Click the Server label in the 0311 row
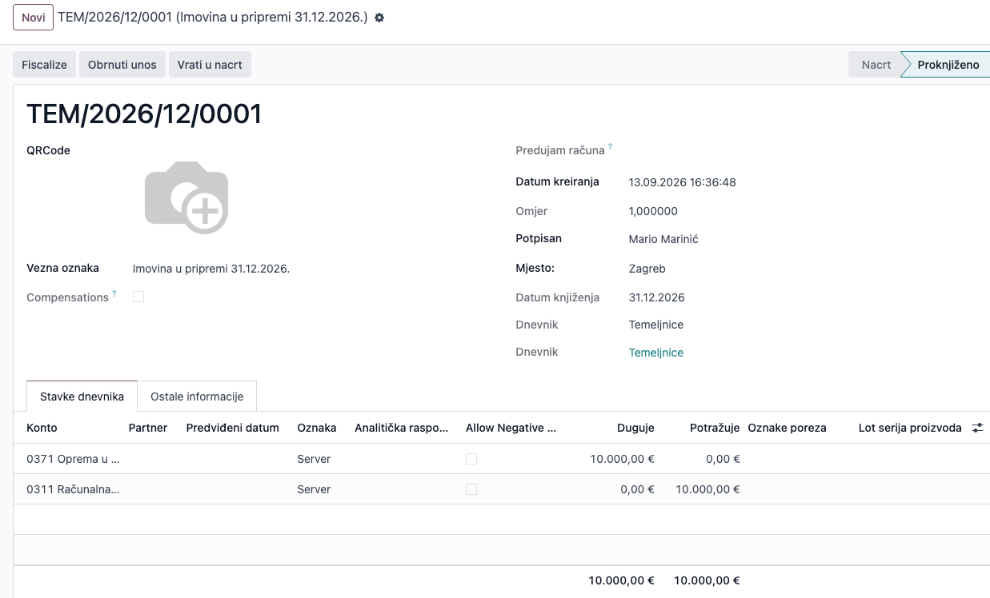 314,489
